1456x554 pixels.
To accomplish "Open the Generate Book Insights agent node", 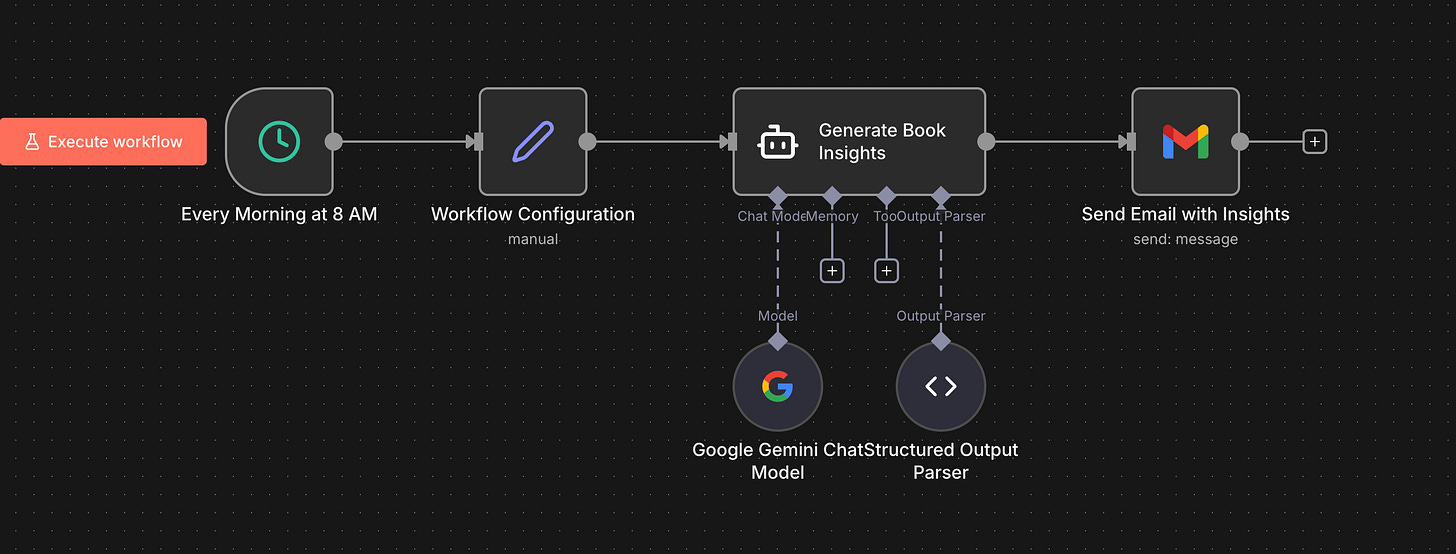I will point(859,142).
